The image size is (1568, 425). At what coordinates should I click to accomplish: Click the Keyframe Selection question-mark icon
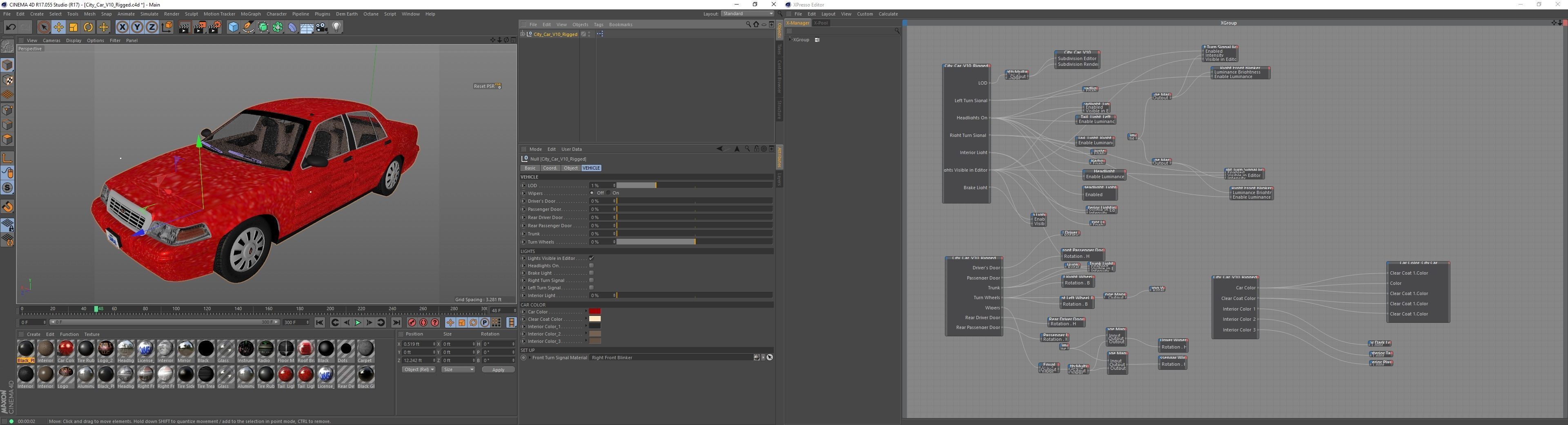[x=435, y=323]
